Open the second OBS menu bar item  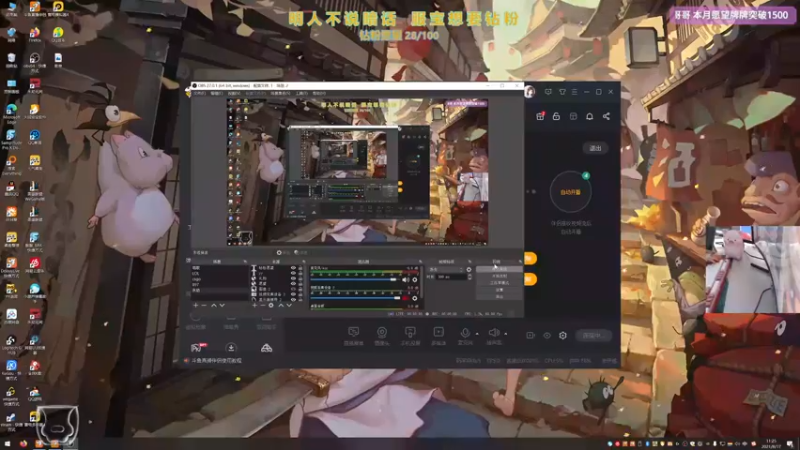pos(217,94)
